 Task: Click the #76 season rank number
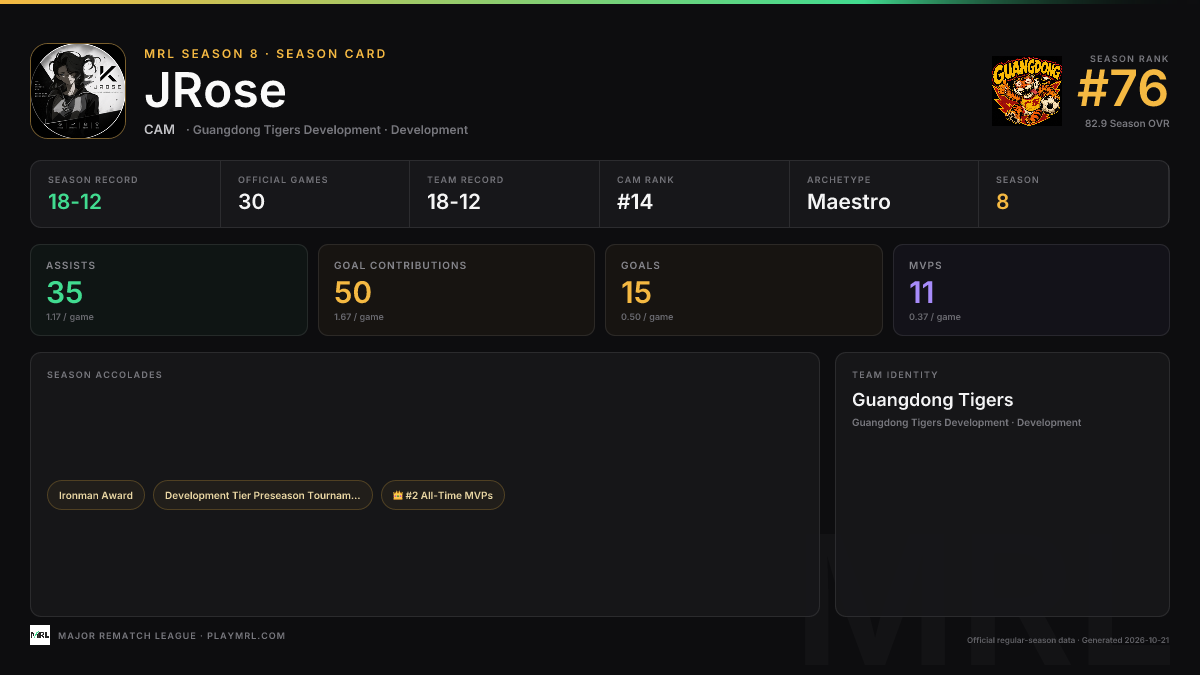(x=1122, y=90)
